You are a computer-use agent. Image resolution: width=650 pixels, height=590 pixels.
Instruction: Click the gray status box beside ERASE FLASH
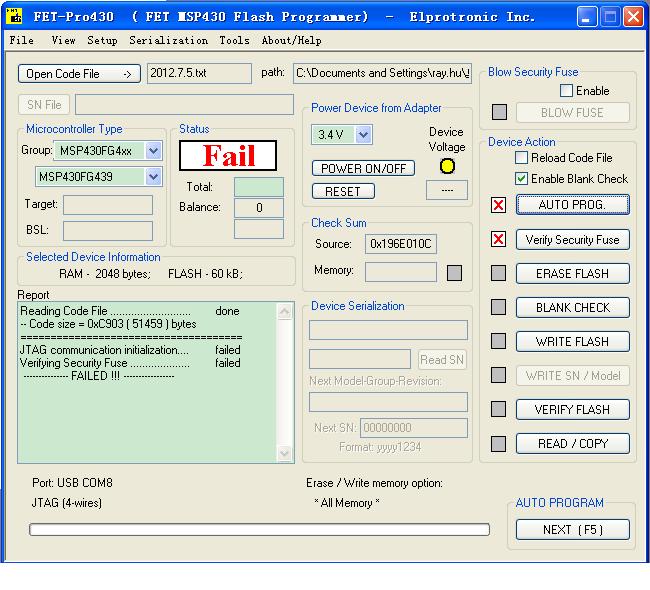tap(498, 273)
